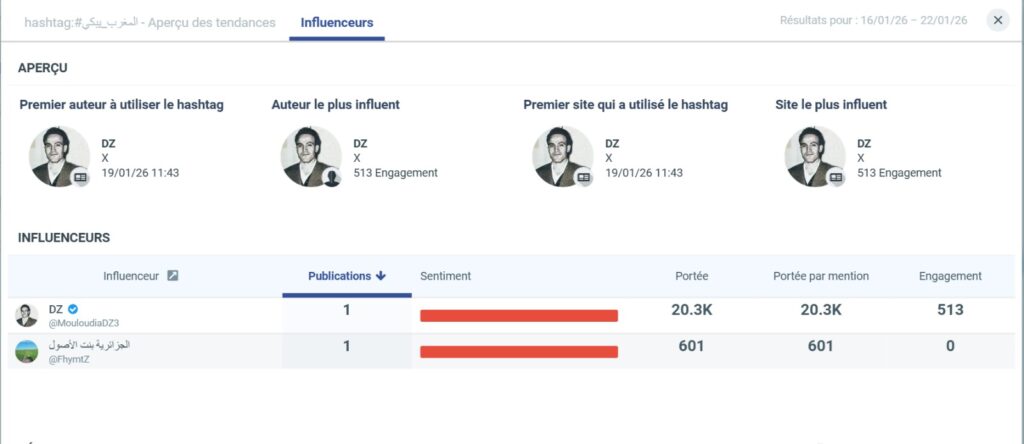This screenshot has height=444, width=1024.
Task: Click the export icon beside Influenceur header
Action: pos(172,276)
